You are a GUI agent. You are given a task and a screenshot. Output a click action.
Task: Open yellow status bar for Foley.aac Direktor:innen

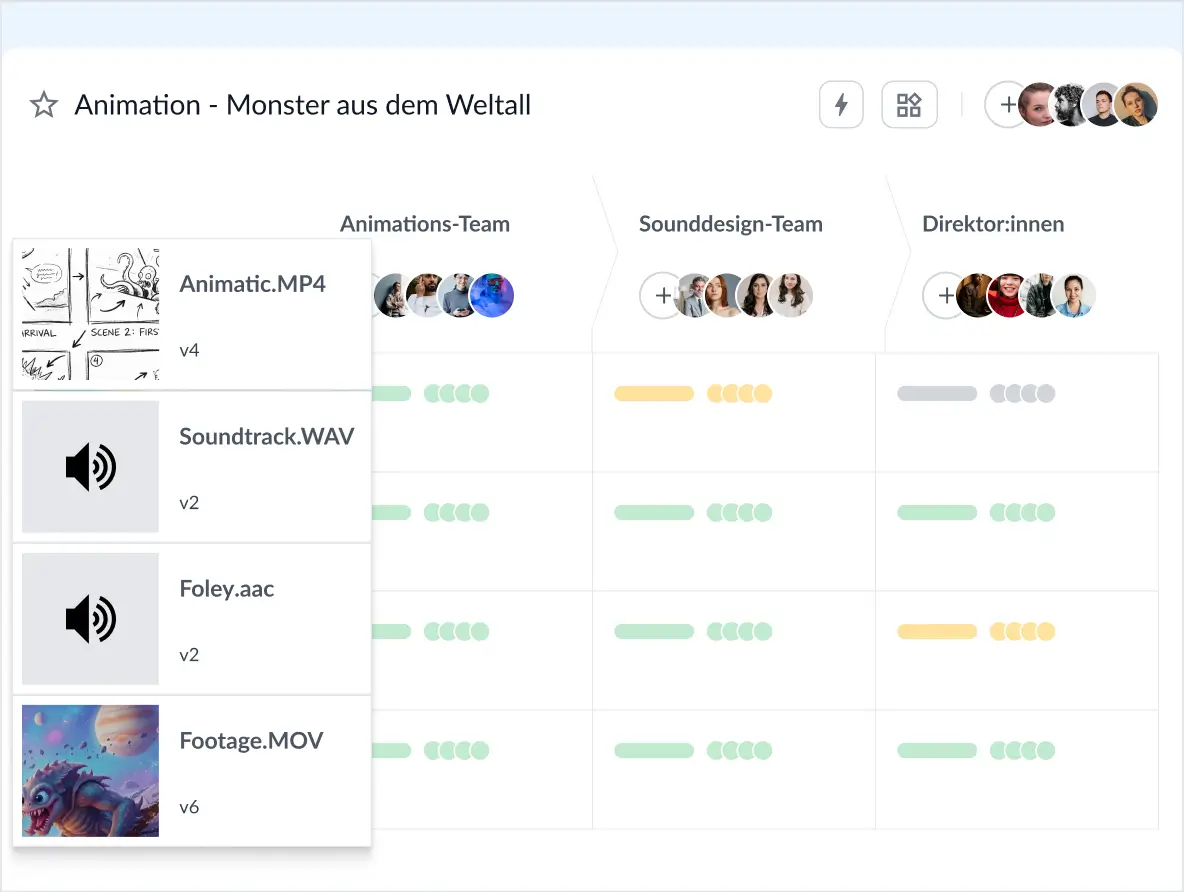[937, 631]
